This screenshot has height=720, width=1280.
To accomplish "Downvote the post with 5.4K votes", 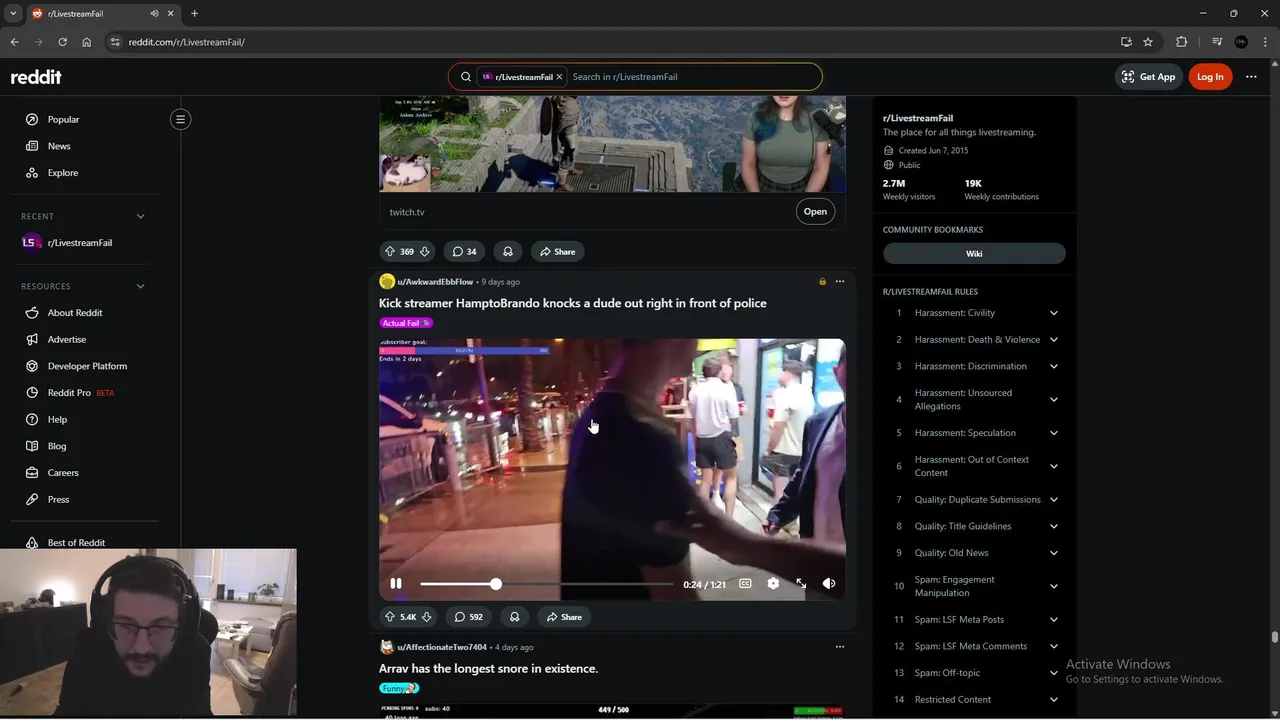I will pos(426,617).
